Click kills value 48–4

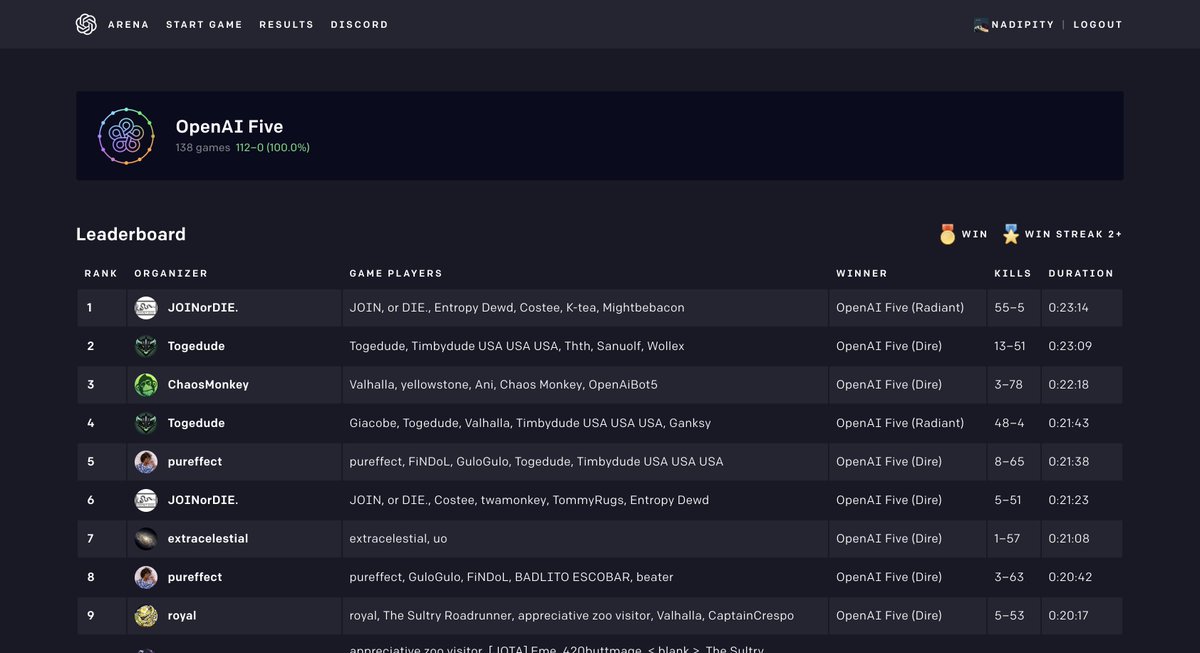(x=1009, y=423)
